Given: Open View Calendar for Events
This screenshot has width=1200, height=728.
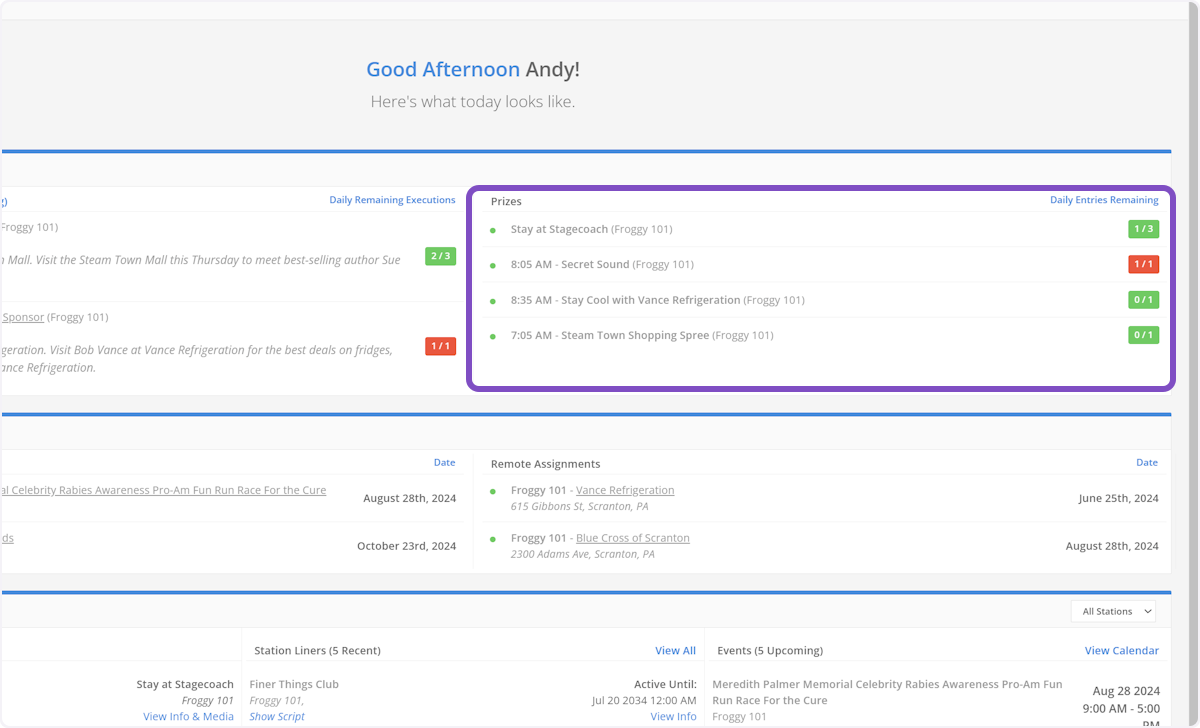Looking at the screenshot, I should 1121,651.
